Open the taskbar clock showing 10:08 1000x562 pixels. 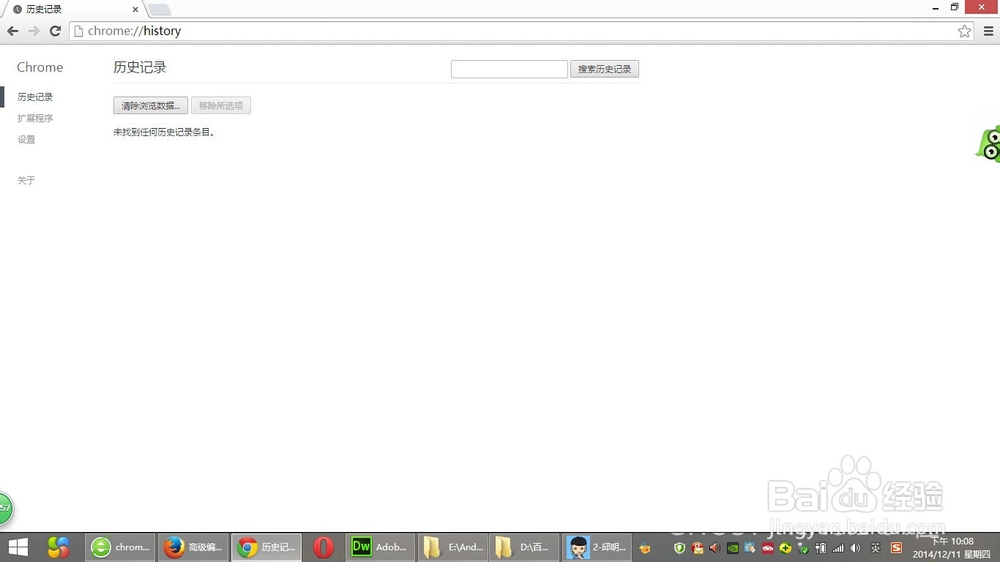[x=951, y=547]
